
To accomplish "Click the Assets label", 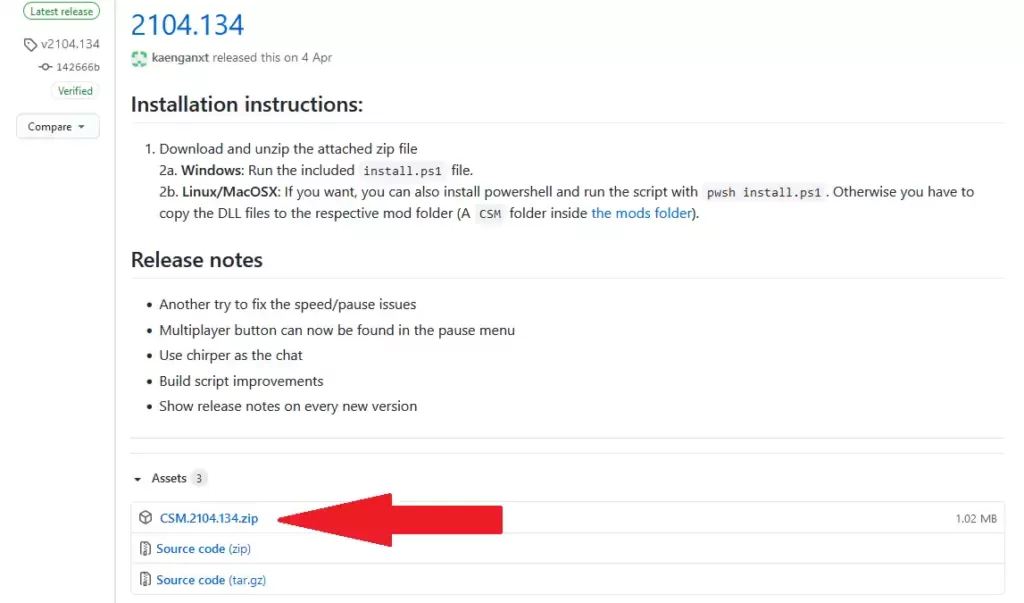I will click(169, 479).
